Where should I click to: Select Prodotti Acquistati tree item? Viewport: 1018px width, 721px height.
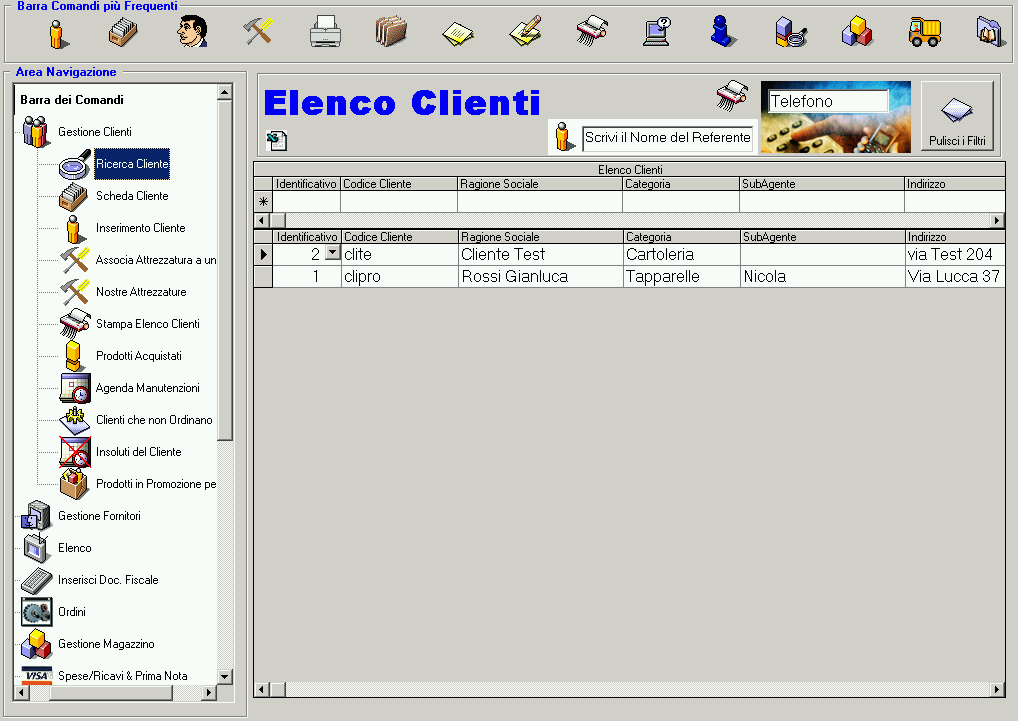(138, 356)
